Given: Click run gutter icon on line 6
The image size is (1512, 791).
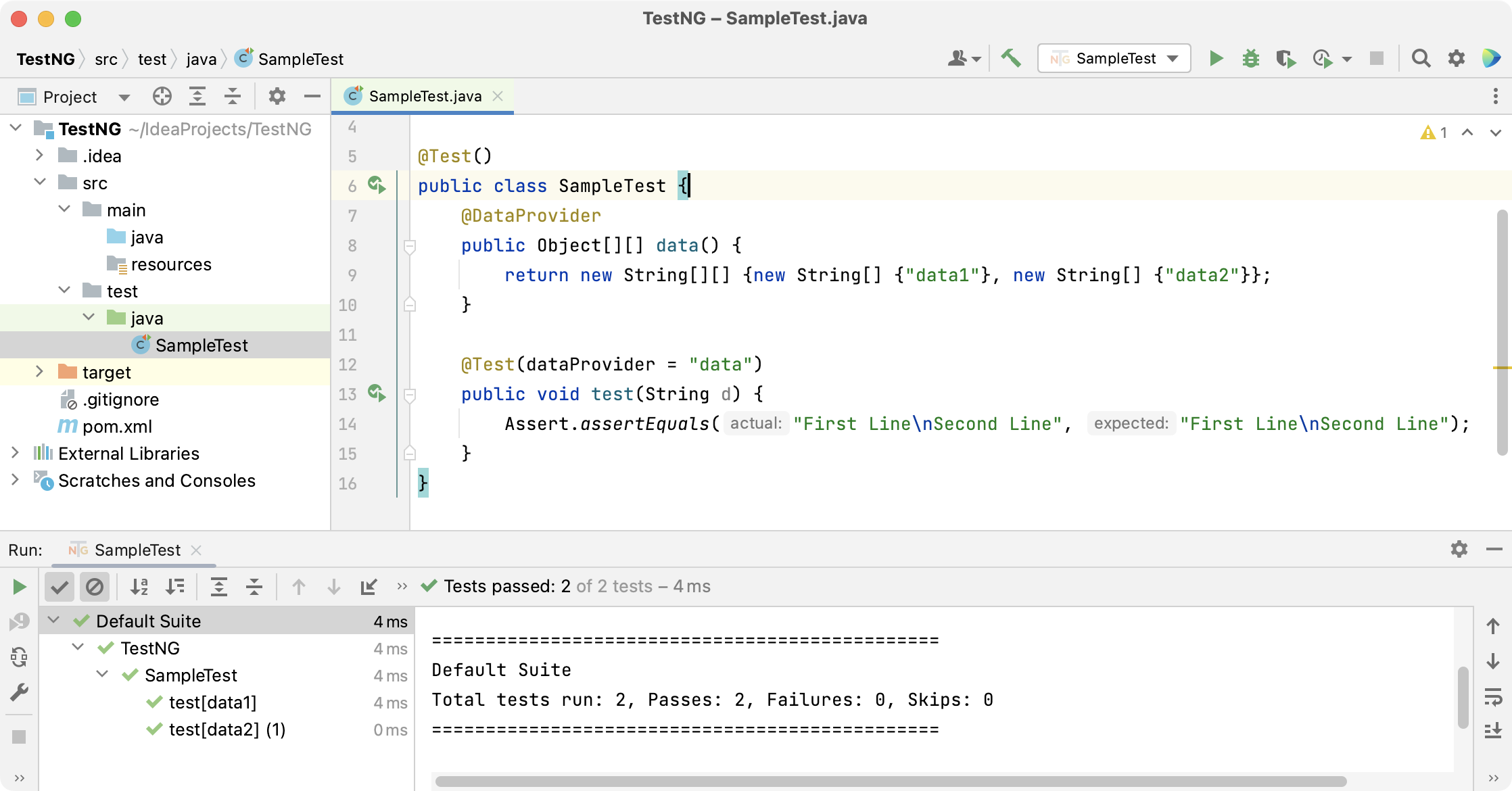Looking at the screenshot, I should point(377,185).
